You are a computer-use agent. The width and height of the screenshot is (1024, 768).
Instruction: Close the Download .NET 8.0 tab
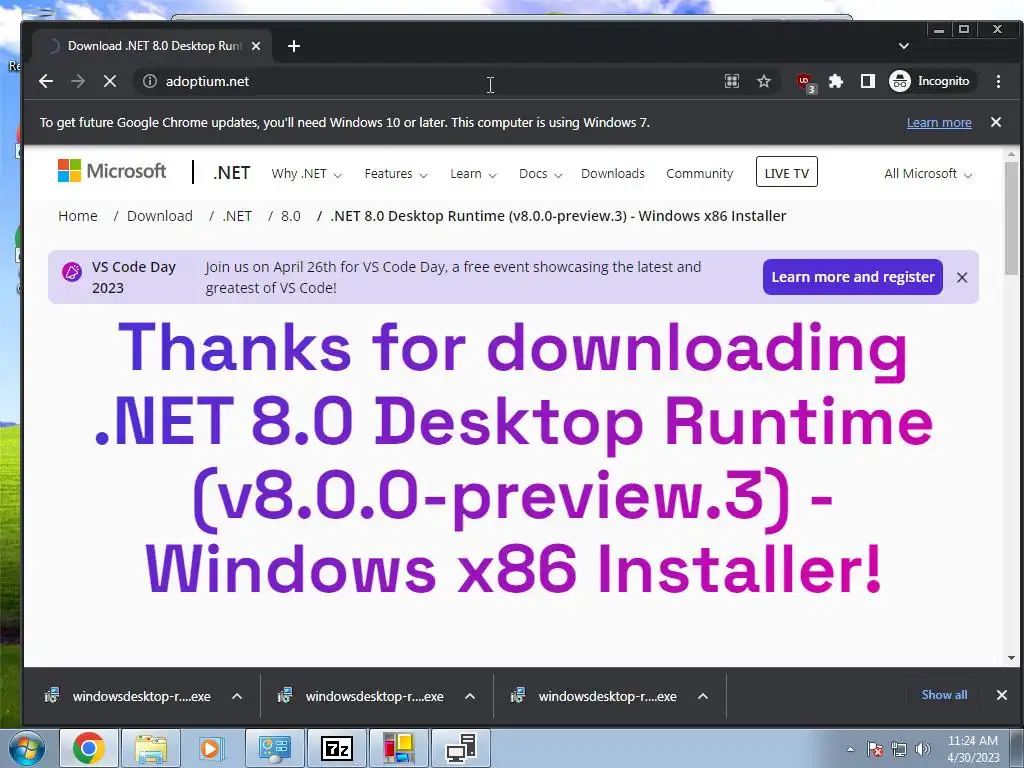click(256, 46)
